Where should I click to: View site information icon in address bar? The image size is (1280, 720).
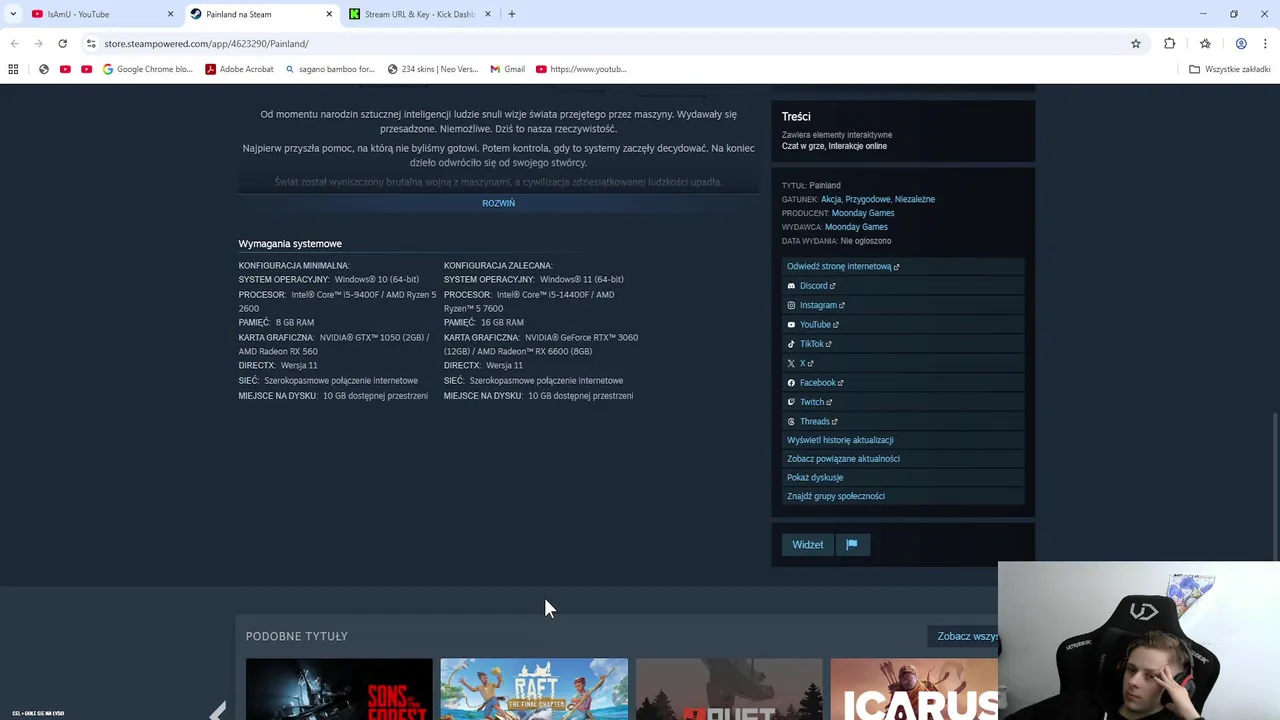click(91, 44)
